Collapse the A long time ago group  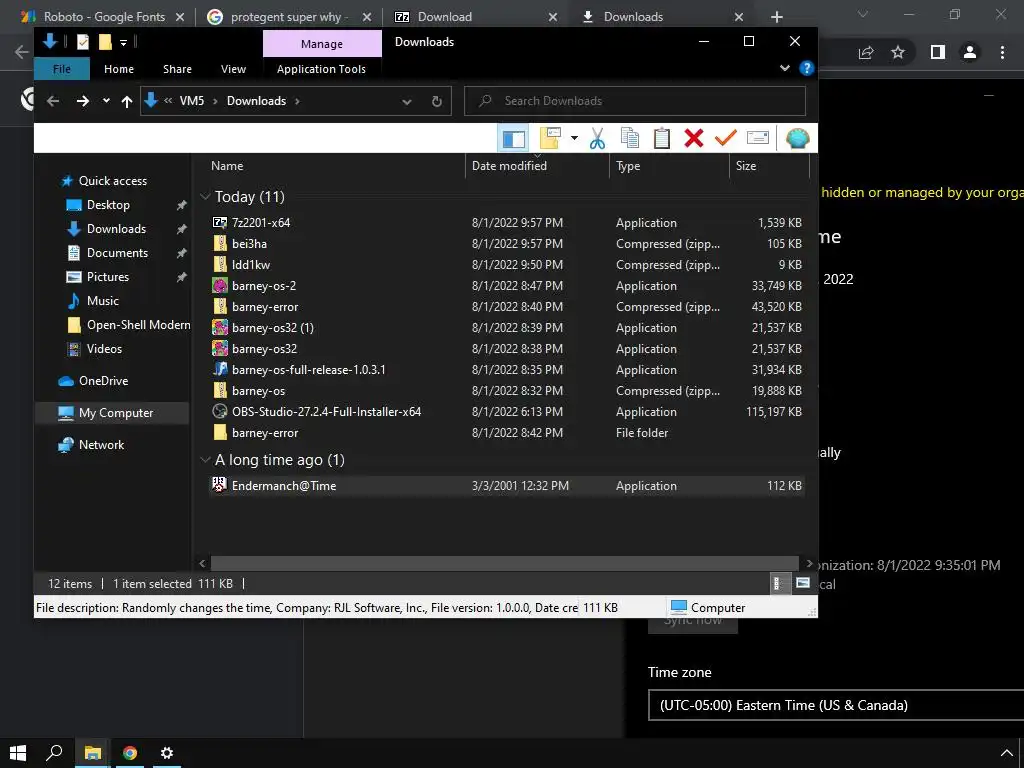(x=205, y=460)
